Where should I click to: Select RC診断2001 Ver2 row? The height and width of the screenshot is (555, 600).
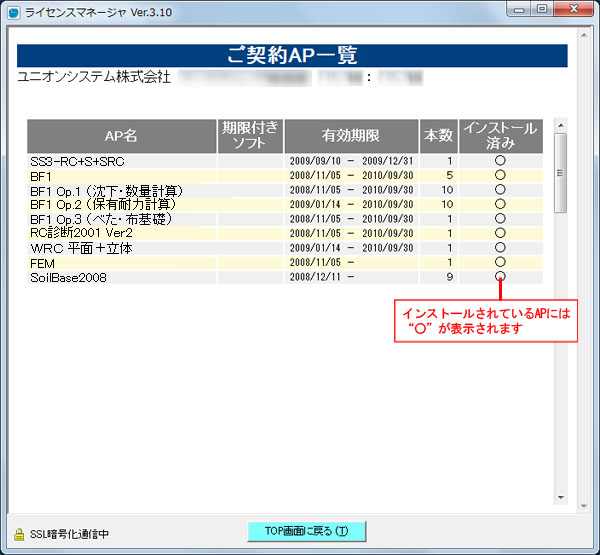(285, 233)
